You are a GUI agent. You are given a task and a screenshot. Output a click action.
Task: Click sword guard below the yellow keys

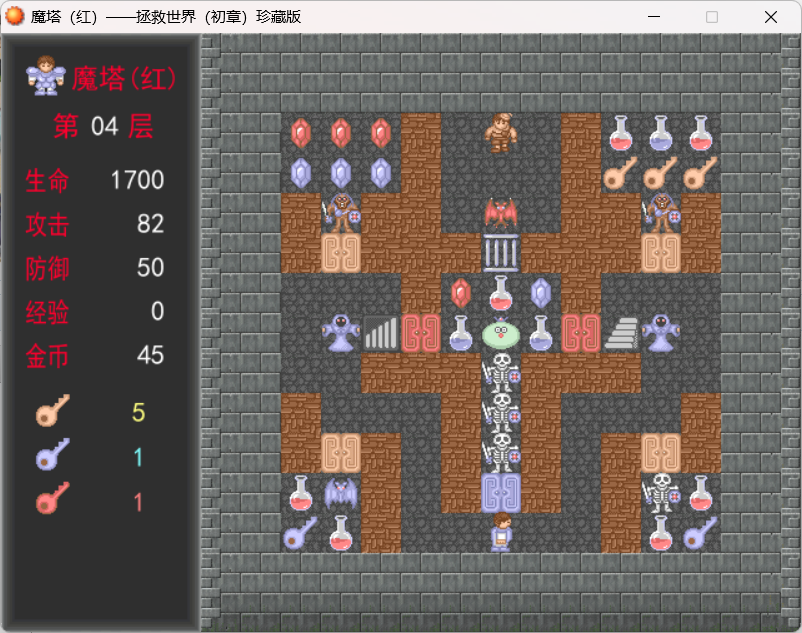click(x=660, y=213)
